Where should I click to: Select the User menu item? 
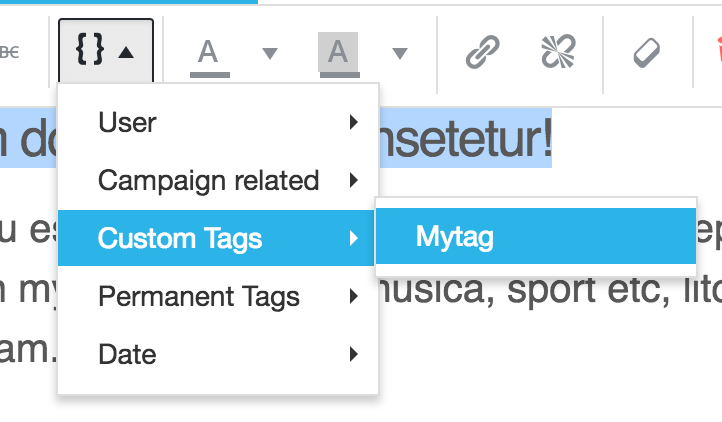[x=127, y=123]
